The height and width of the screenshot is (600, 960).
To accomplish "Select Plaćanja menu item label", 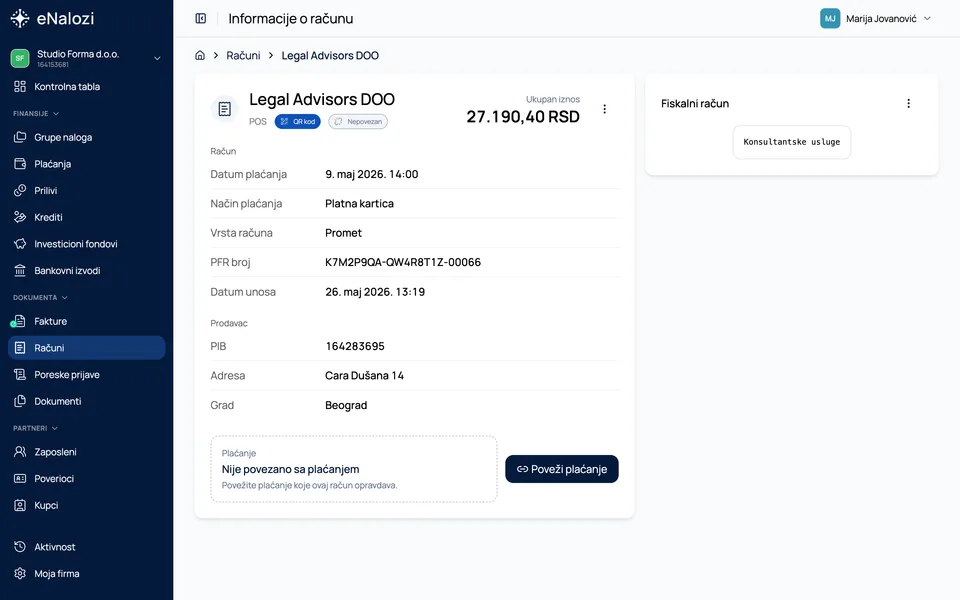I will [53, 164].
